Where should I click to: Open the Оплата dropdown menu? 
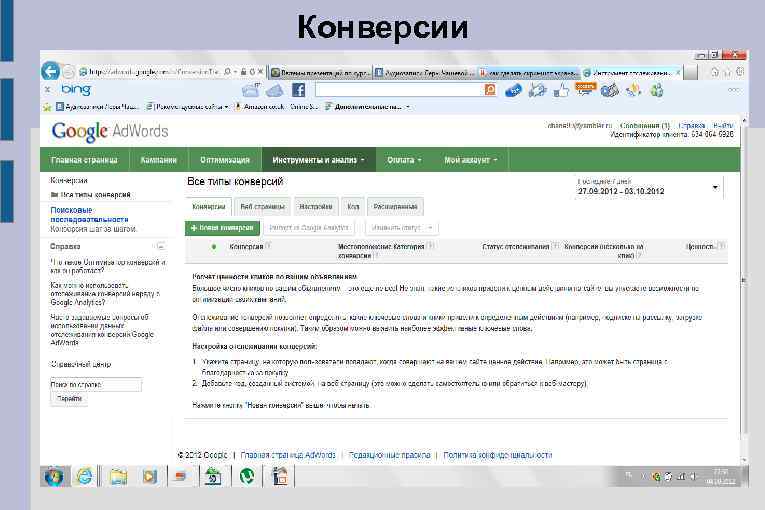404,160
